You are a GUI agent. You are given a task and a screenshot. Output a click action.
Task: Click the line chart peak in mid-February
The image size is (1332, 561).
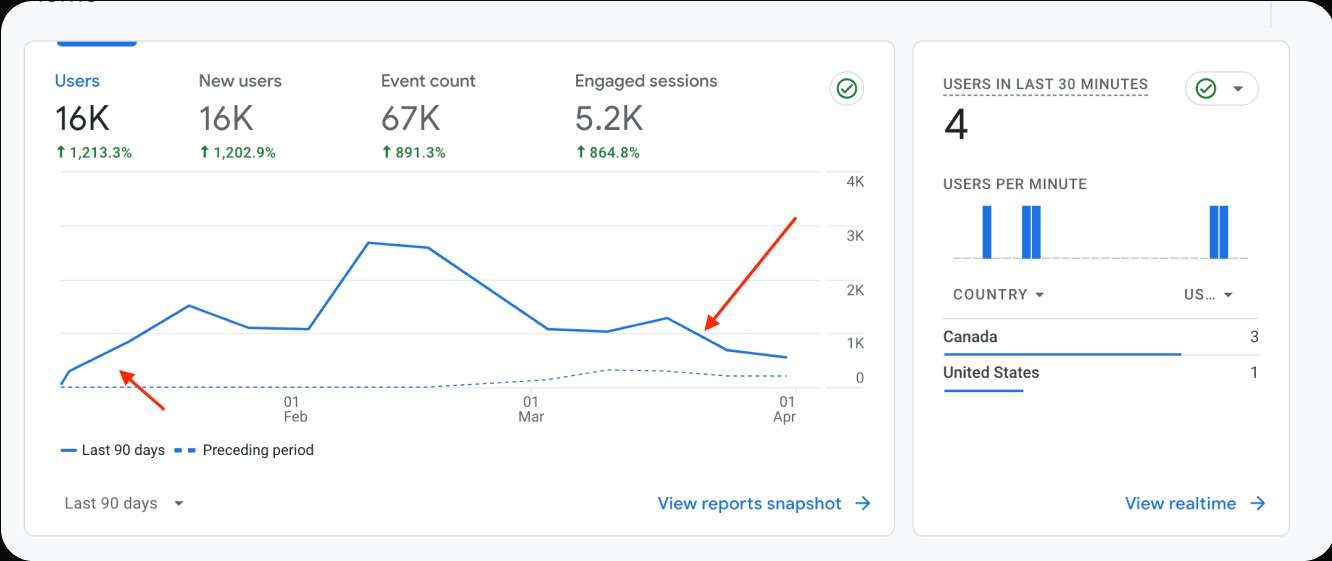tap(369, 242)
